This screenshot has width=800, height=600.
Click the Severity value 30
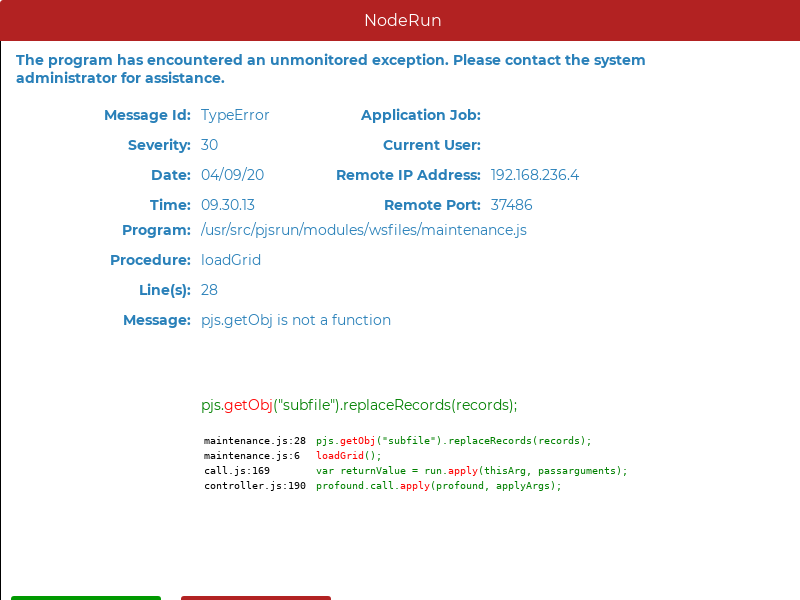(x=209, y=145)
